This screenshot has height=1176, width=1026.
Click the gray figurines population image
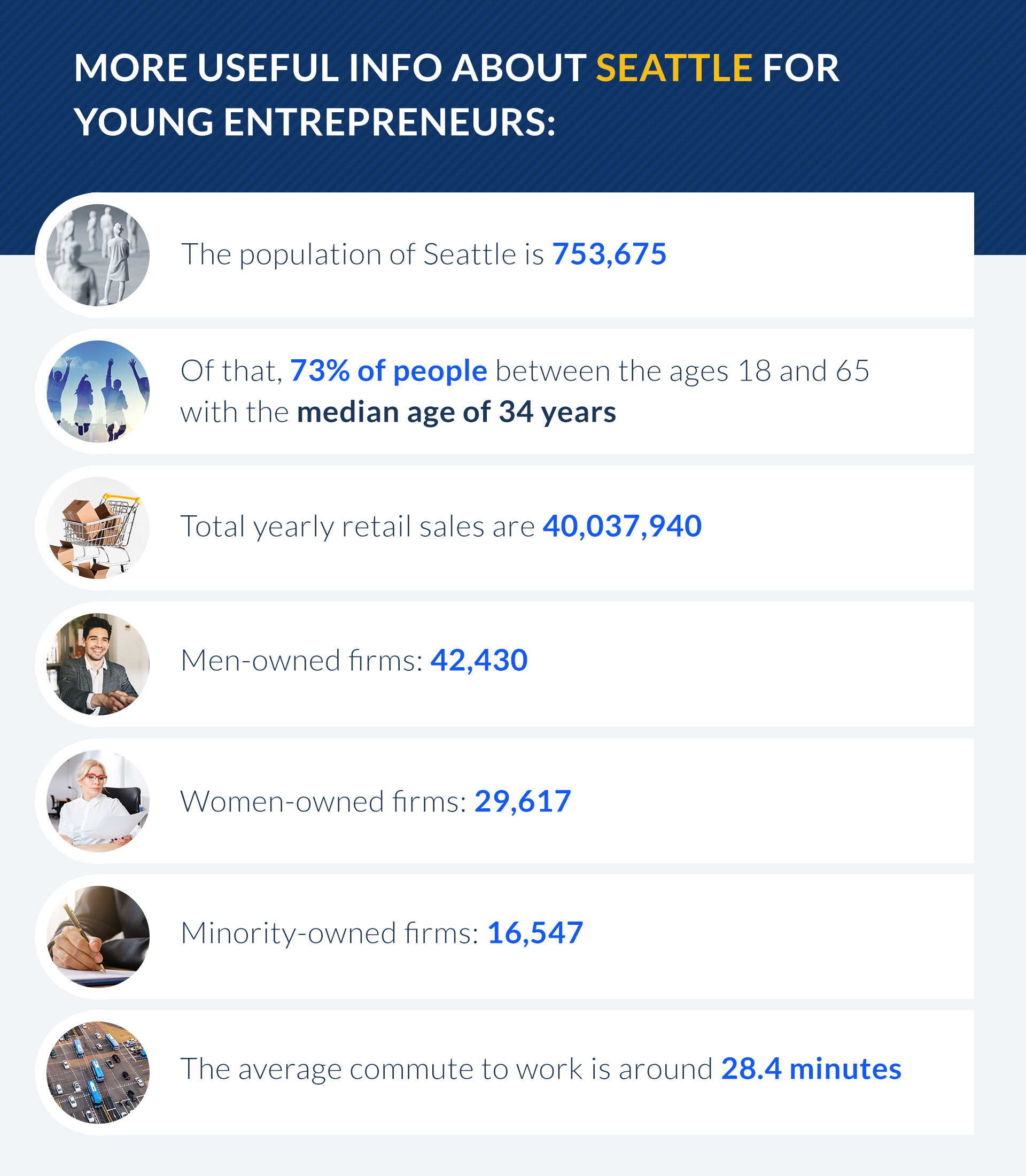pyautogui.click(x=98, y=255)
